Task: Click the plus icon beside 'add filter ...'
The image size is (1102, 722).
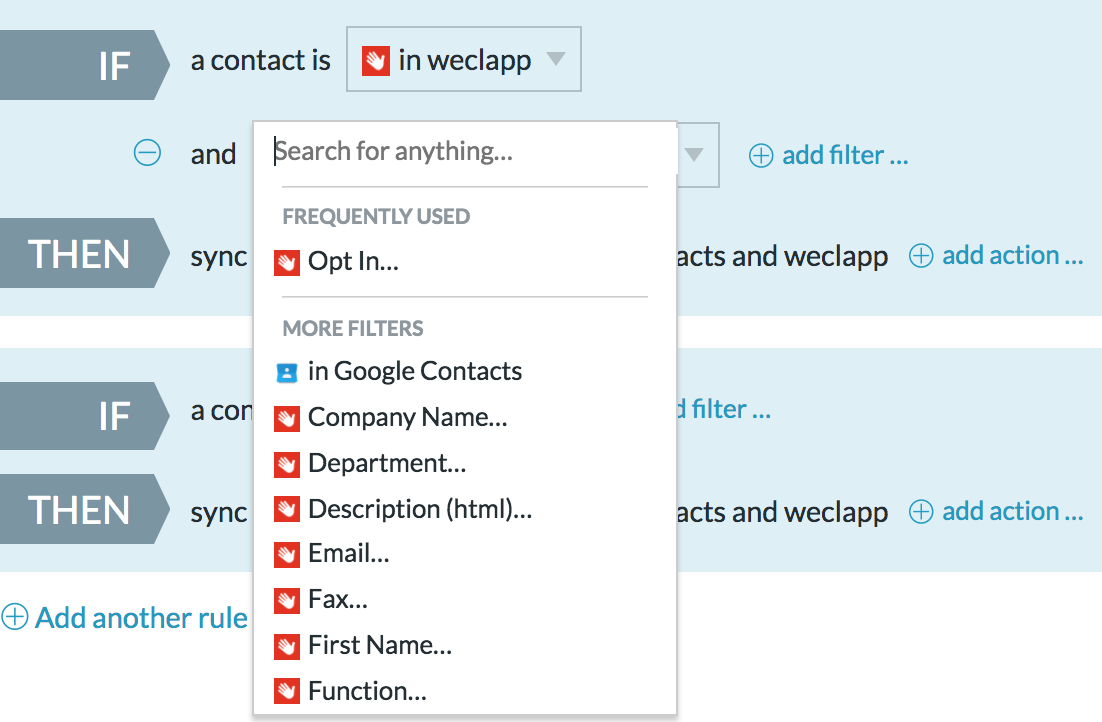Action: (760, 155)
